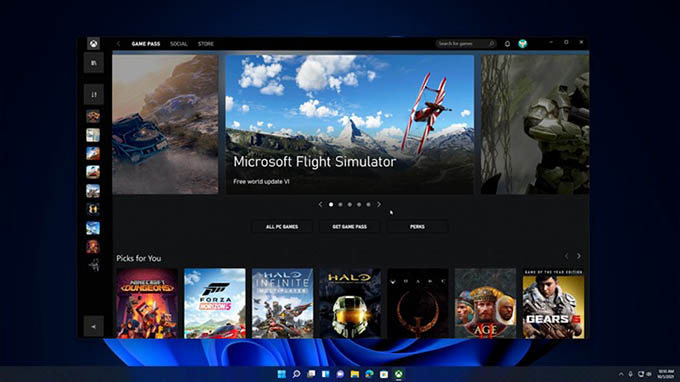Switch to the Store tab
Viewport: 680px width, 382px height.
[x=206, y=44]
